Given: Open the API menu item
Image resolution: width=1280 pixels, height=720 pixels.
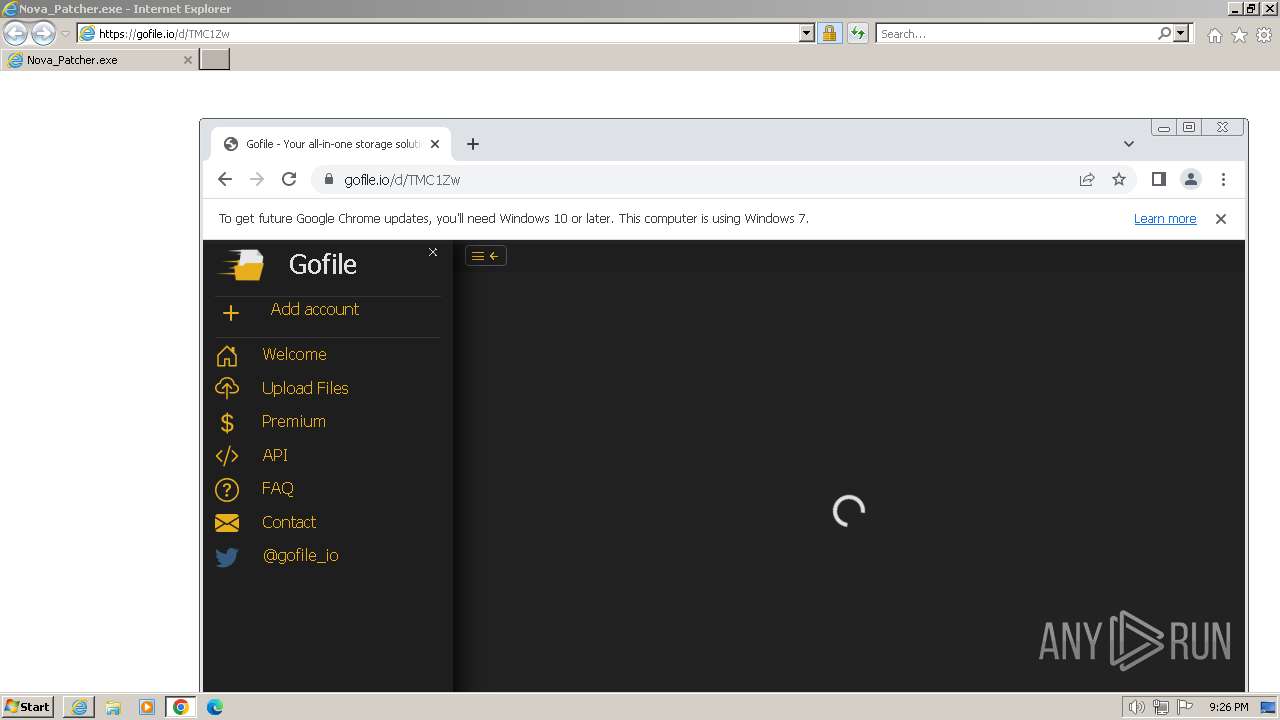Looking at the screenshot, I should coord(275,455).
